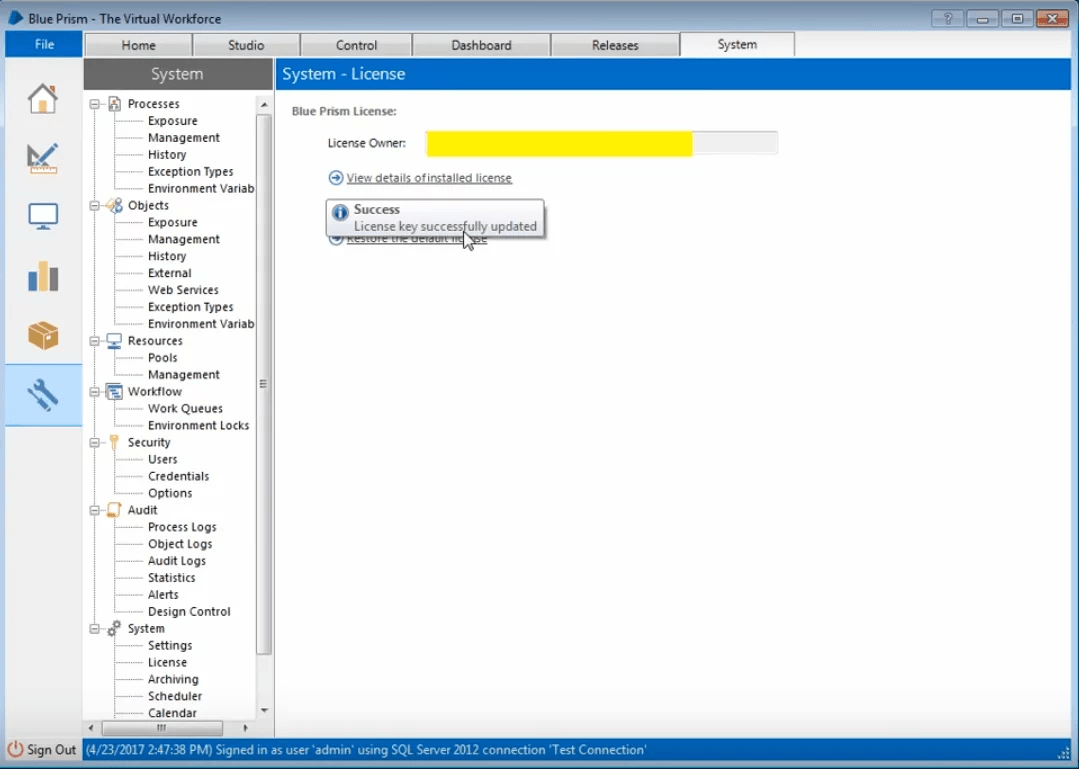Select Exposure under Processes

(x=173, y=120)
